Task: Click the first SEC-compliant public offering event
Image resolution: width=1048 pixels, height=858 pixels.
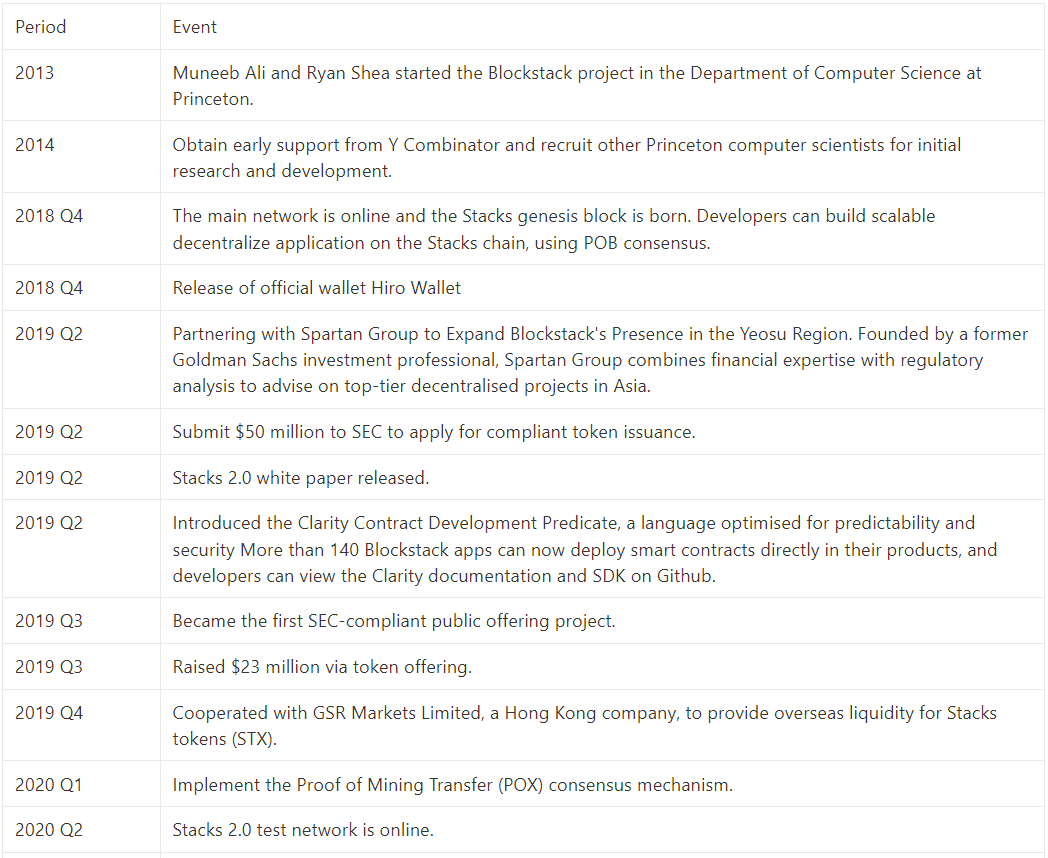Action: (394, 621)
